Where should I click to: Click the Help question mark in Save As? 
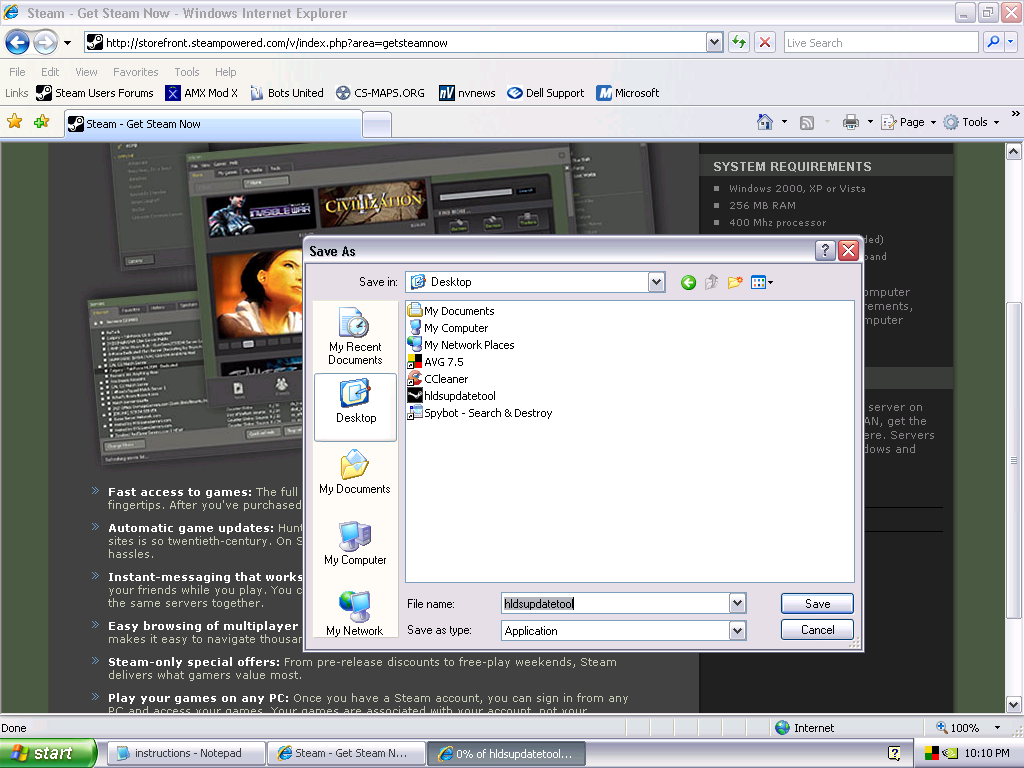click(x=825, y=251)
